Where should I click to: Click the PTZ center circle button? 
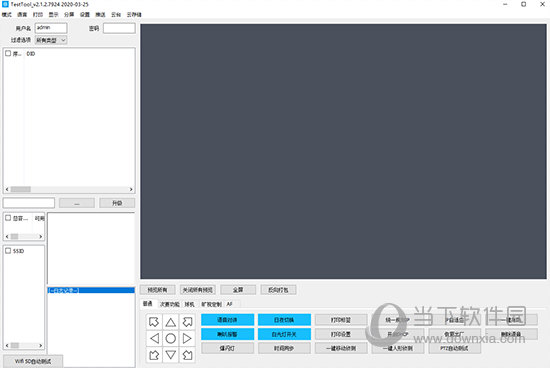tap(171, 339)
